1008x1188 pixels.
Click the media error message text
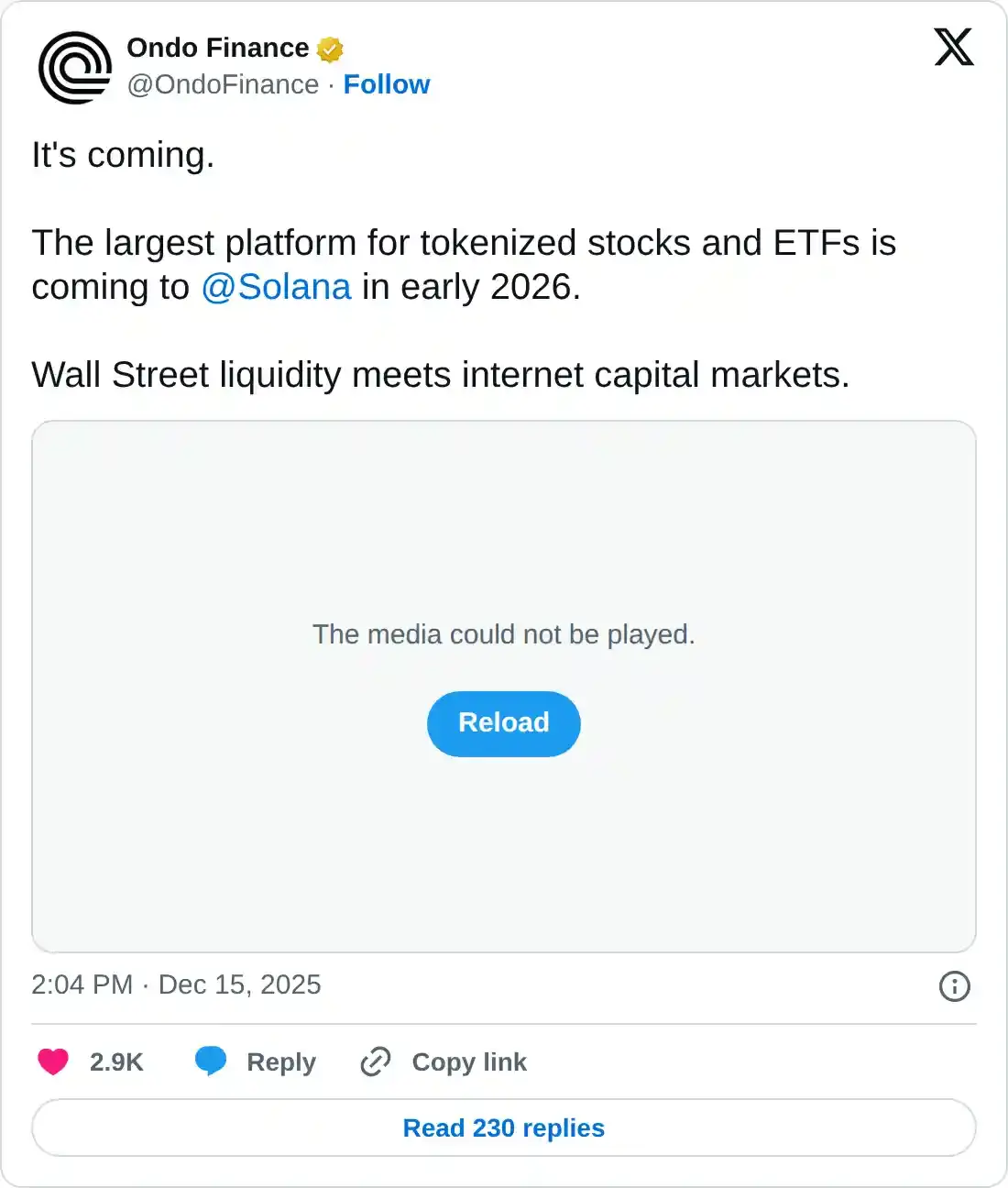click(503, 633)
